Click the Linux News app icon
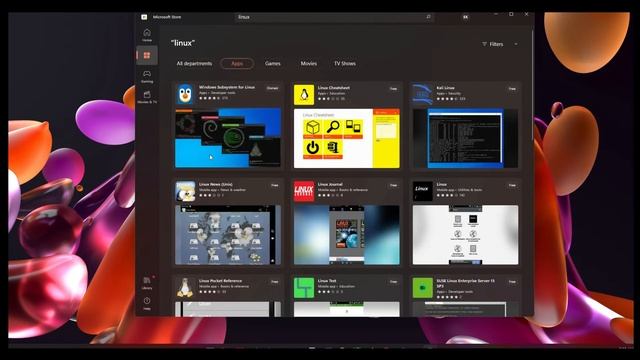This screenshot has height=360, width=640. click(185, 191)
